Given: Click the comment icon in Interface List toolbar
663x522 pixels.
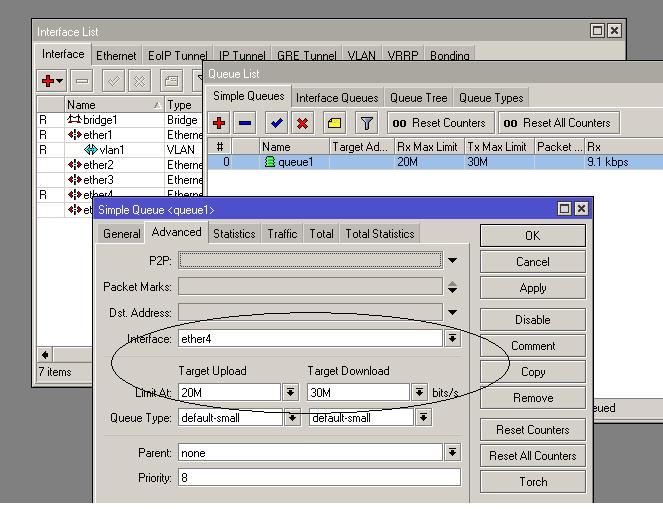Looking at the screenshot, I should tap(171, 80).
